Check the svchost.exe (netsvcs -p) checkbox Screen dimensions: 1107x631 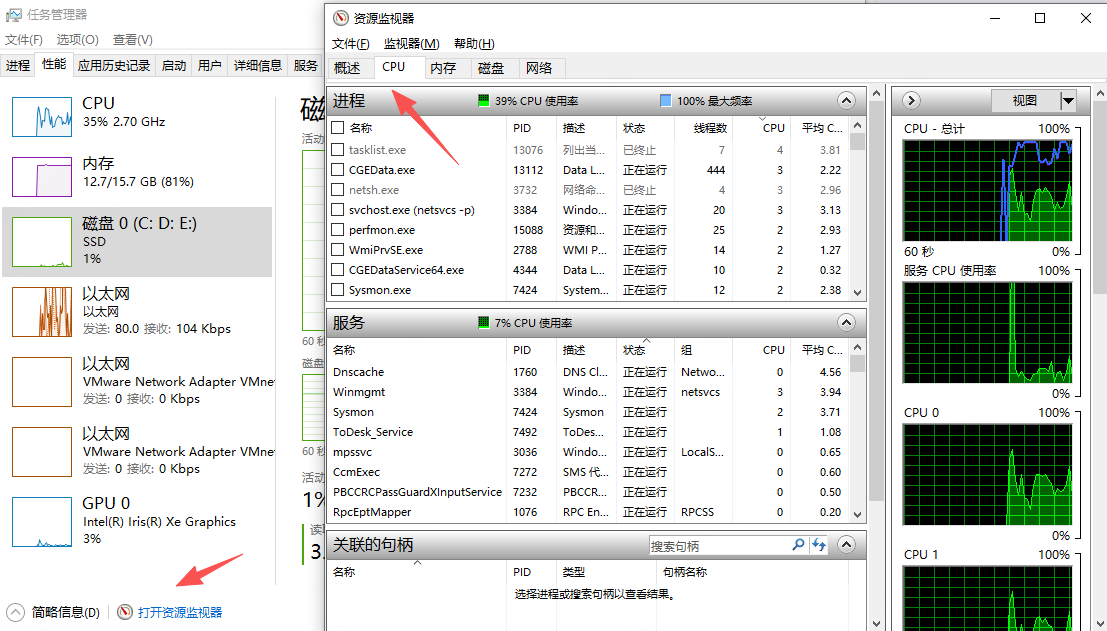click(337, 210)
